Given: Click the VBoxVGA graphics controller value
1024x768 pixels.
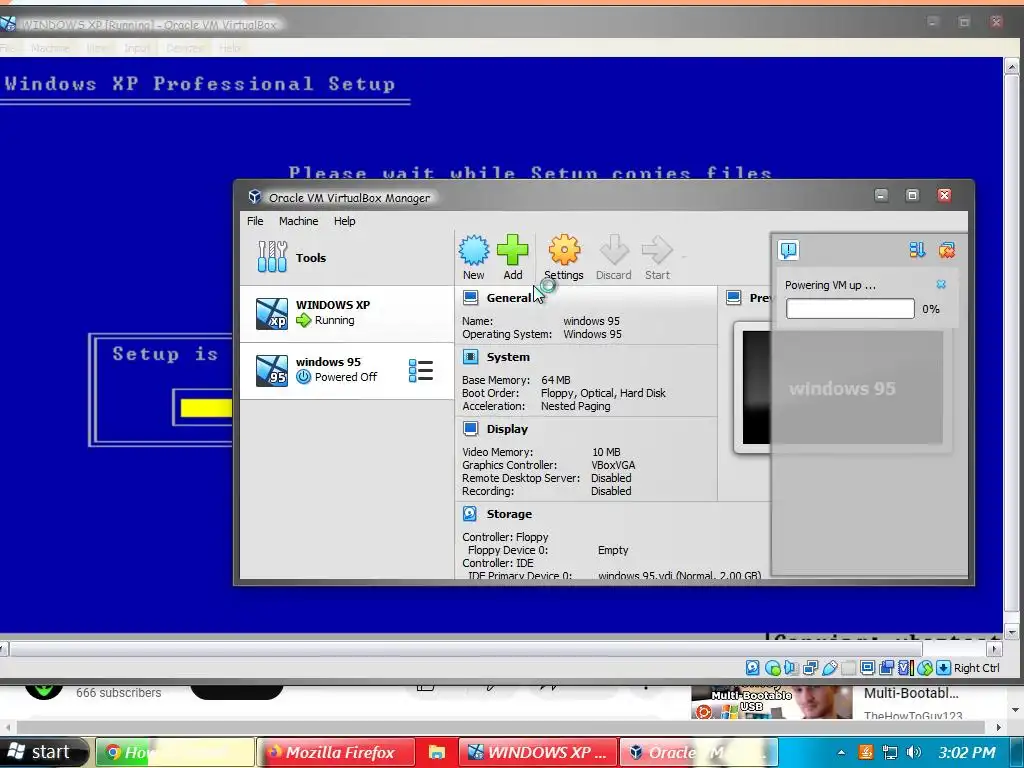Looking at the screenshot, I should [x=613, y=464].
